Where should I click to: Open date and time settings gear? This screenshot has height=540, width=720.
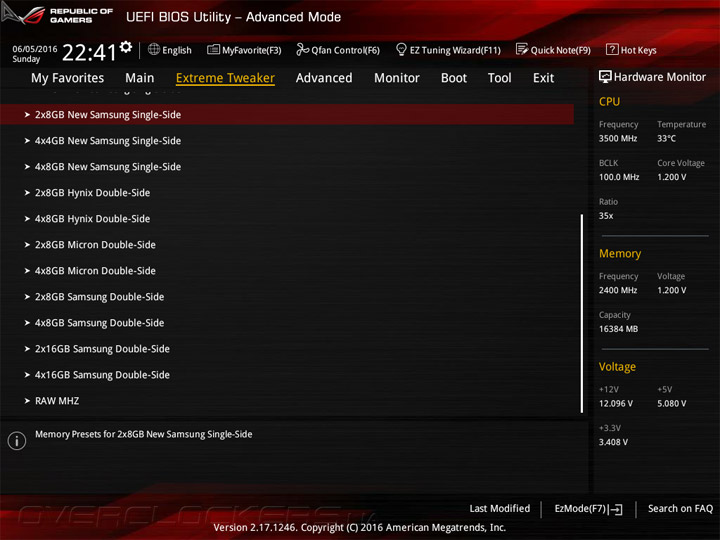click(126, 46)
